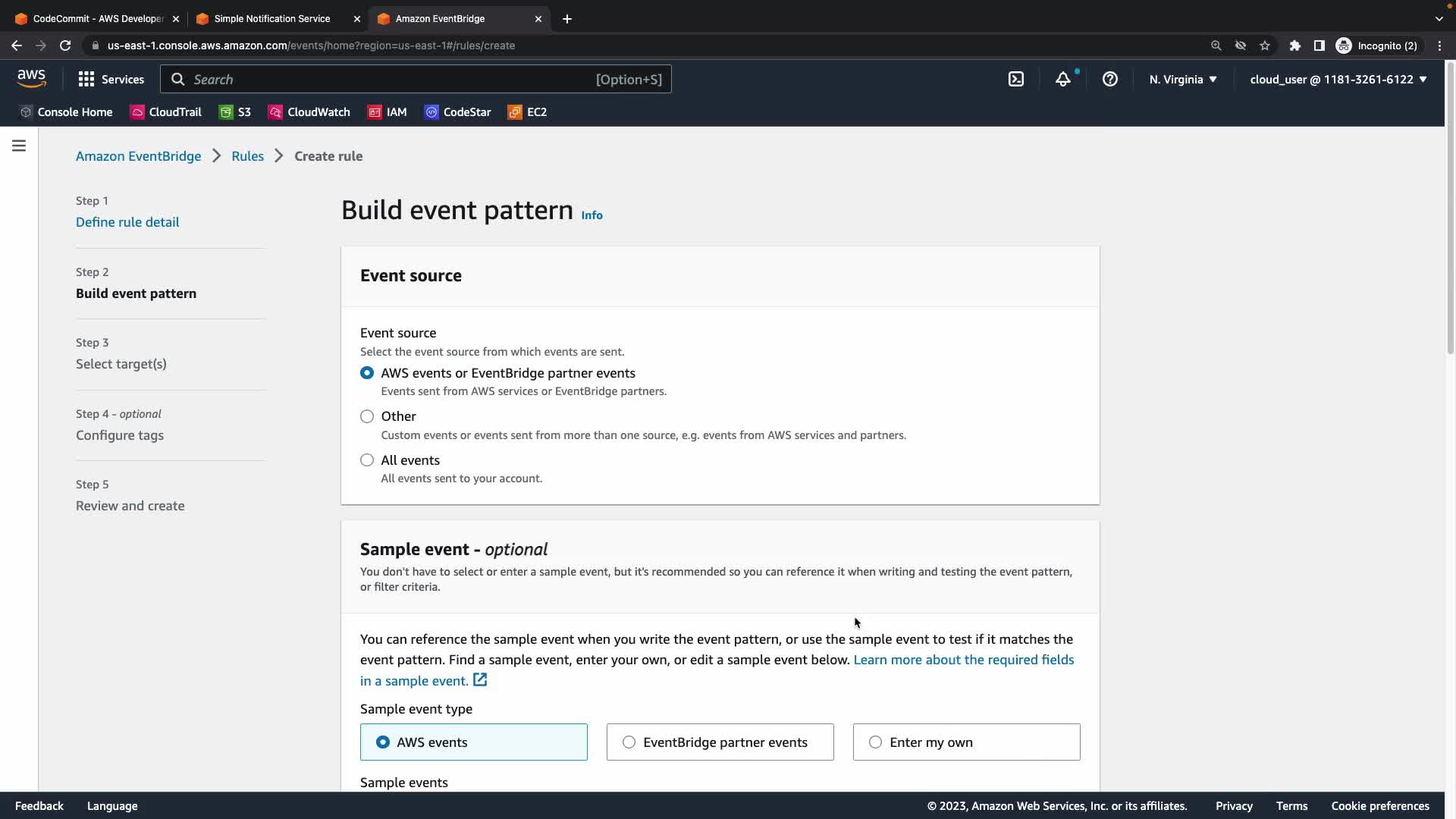The image size is (1456, 819).
Task: Click the AWS logo home icon
Action: [31, 78]
